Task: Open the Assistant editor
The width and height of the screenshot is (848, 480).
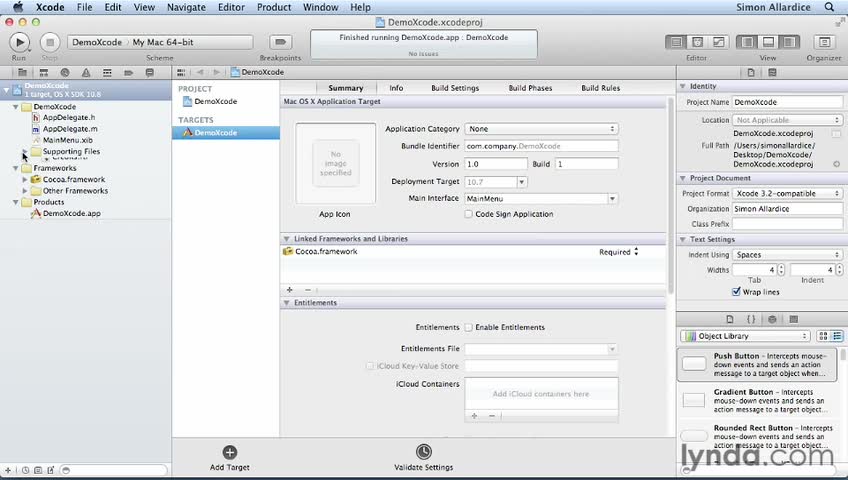Action: pos(698,42)
